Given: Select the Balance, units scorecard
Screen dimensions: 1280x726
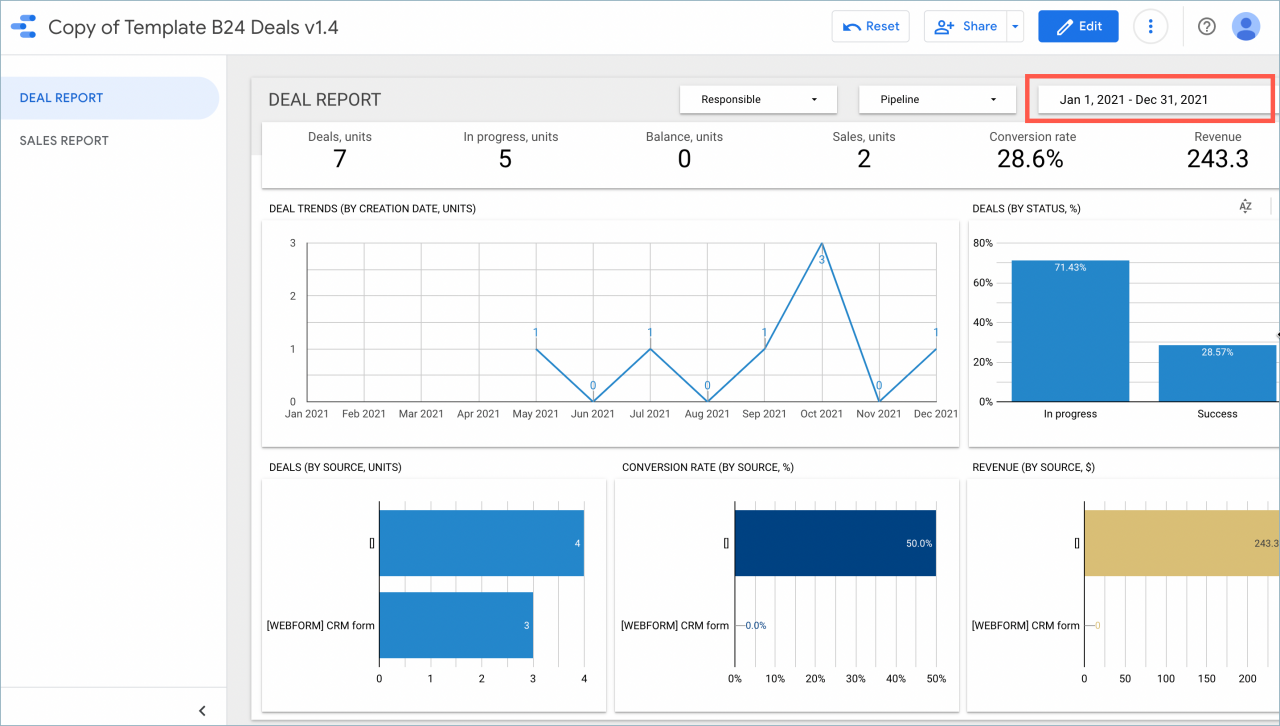Looking at the screenshot, I should pyautogui.click(x=684, y=149).
